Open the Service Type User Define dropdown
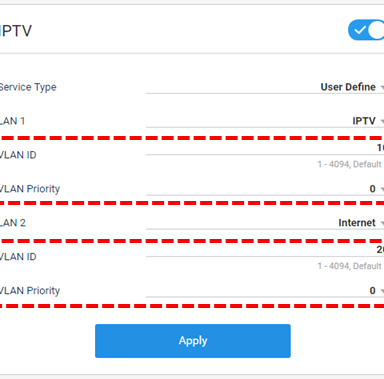Viewport: 384px width, 379px height. click(265, 87)
